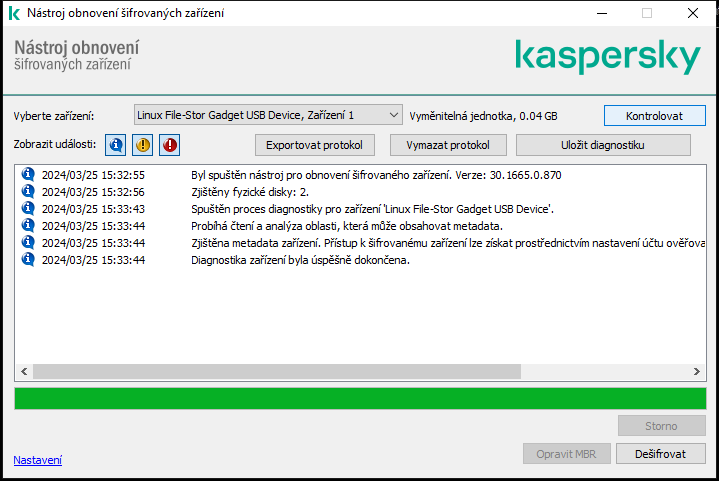Click timestamp 2024/03/25 15:32:55

pos(93,175)
